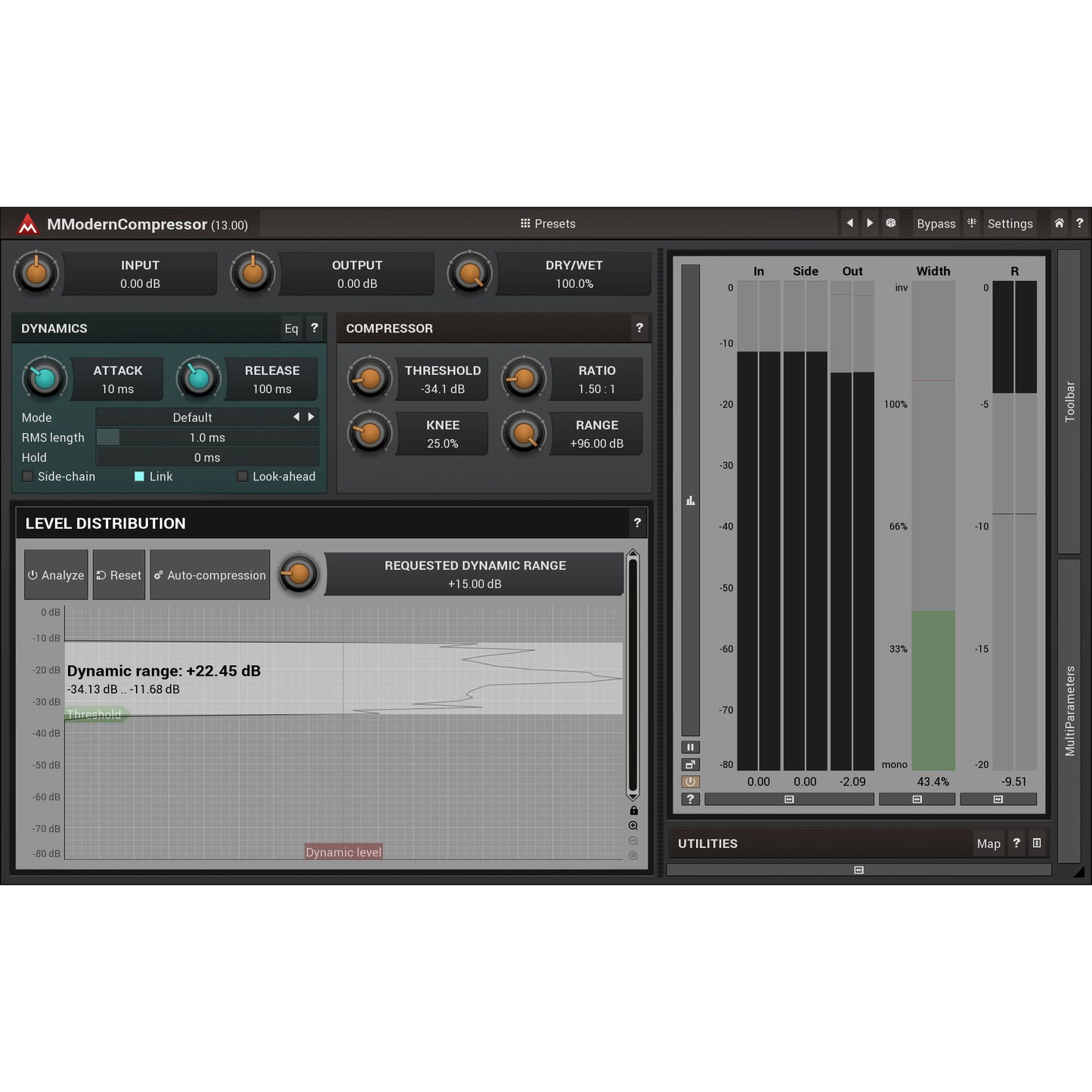Open the Presets browser

coord(547,223)
